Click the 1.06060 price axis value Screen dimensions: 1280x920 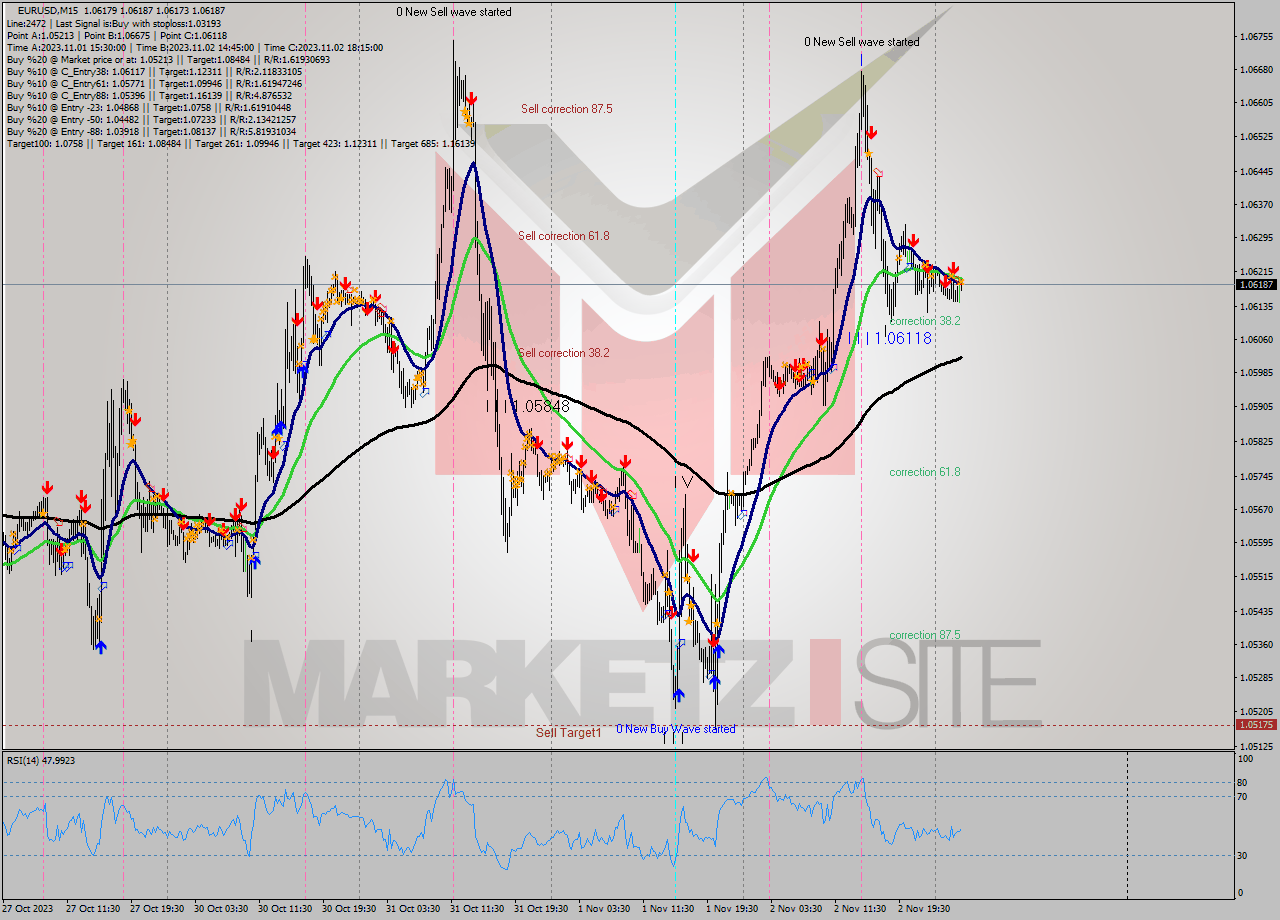coord(1256,340)
